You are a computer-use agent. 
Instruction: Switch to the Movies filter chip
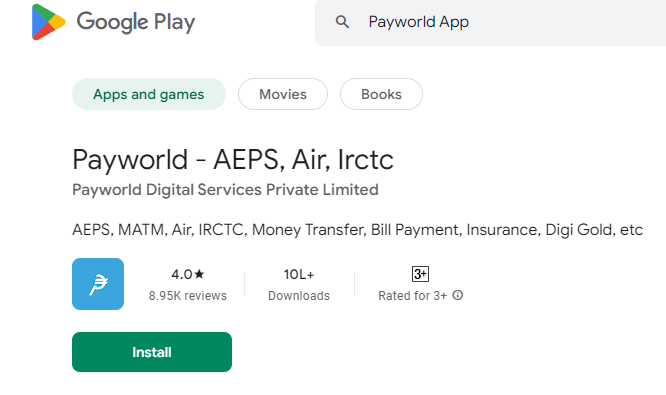pyautogui.click(x=283, y=94)
